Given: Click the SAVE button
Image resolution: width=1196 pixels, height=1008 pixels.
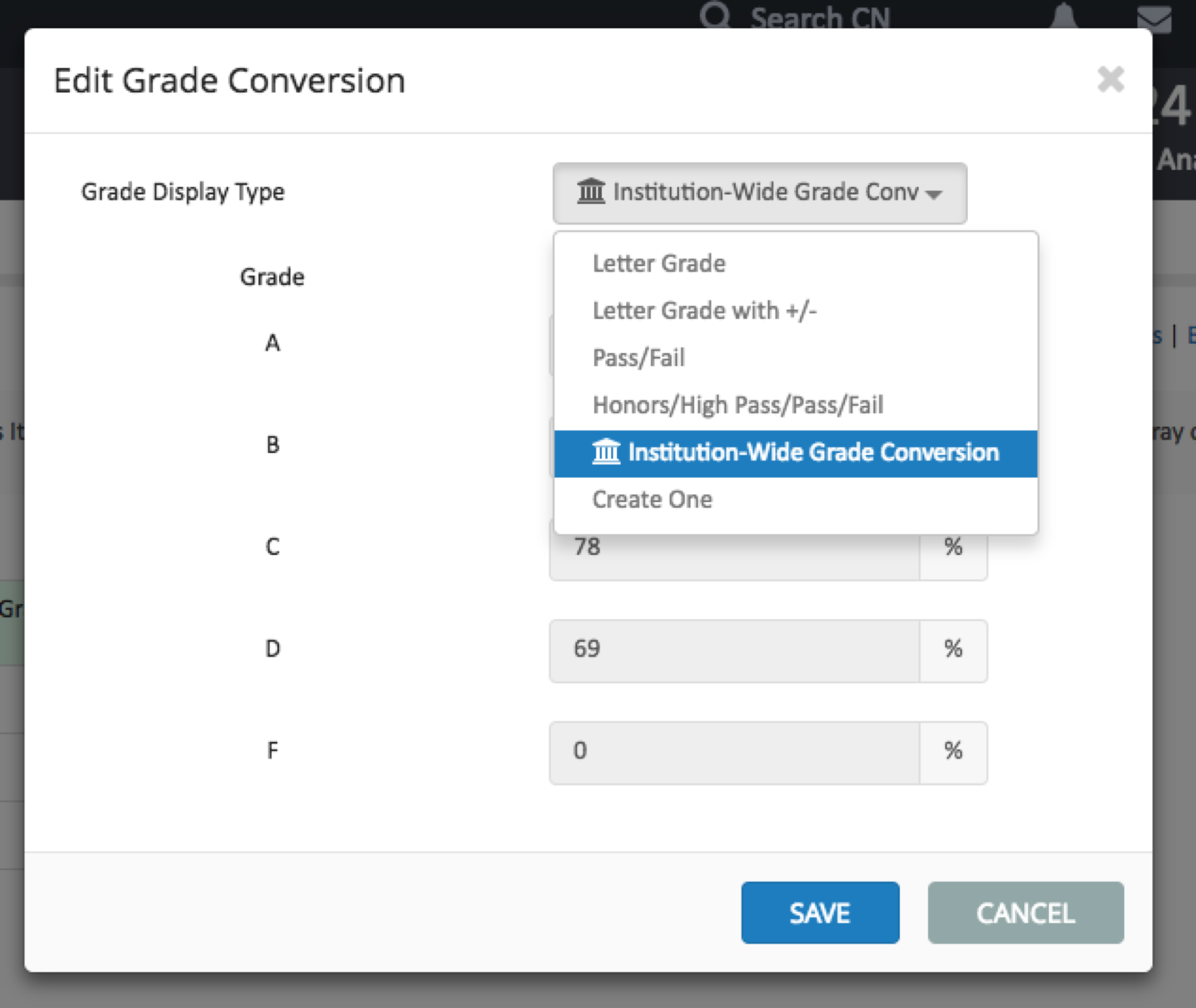Looking at the screenshot, I should pos(820,912).
